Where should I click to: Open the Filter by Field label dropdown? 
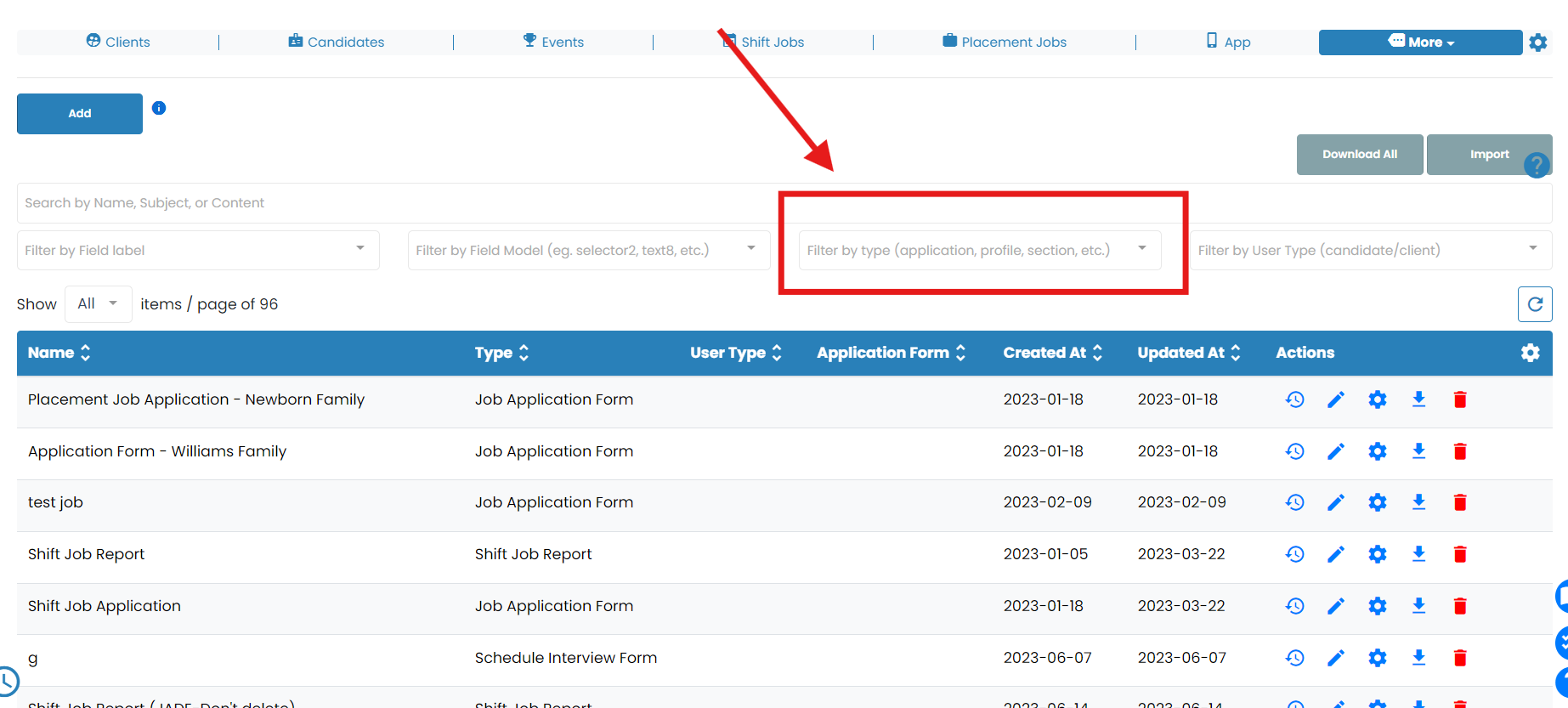197,250
